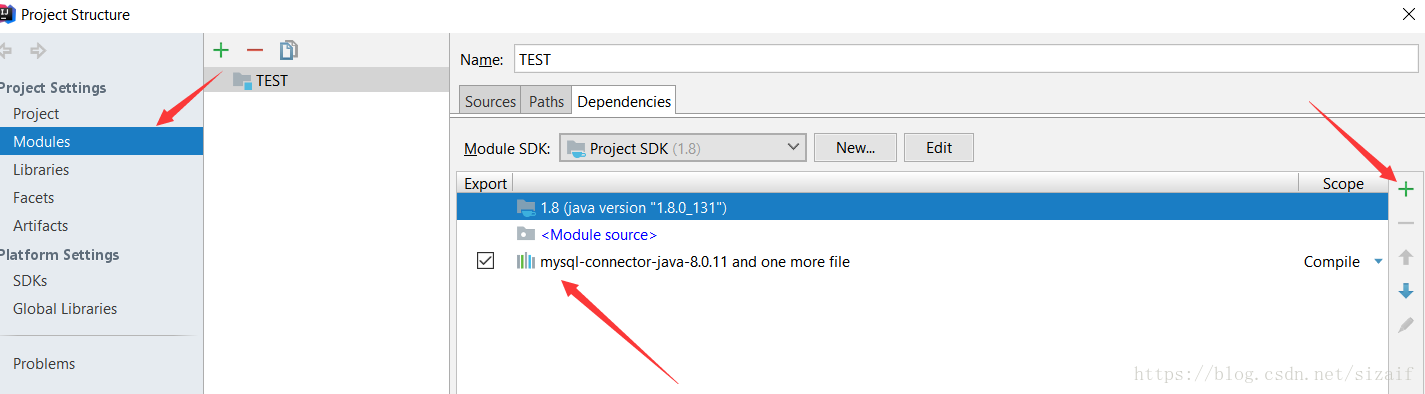Switch to the Paths tab
The height and width of the screenshot is (394, 1425).
(546, 101)
